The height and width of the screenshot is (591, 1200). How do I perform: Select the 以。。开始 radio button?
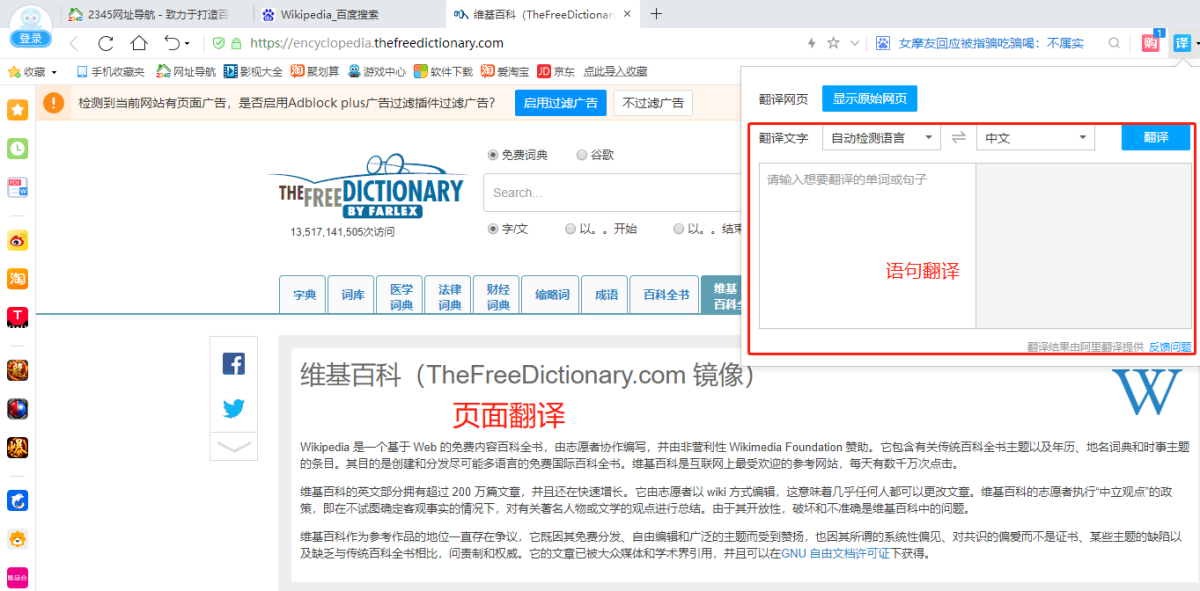571,228
